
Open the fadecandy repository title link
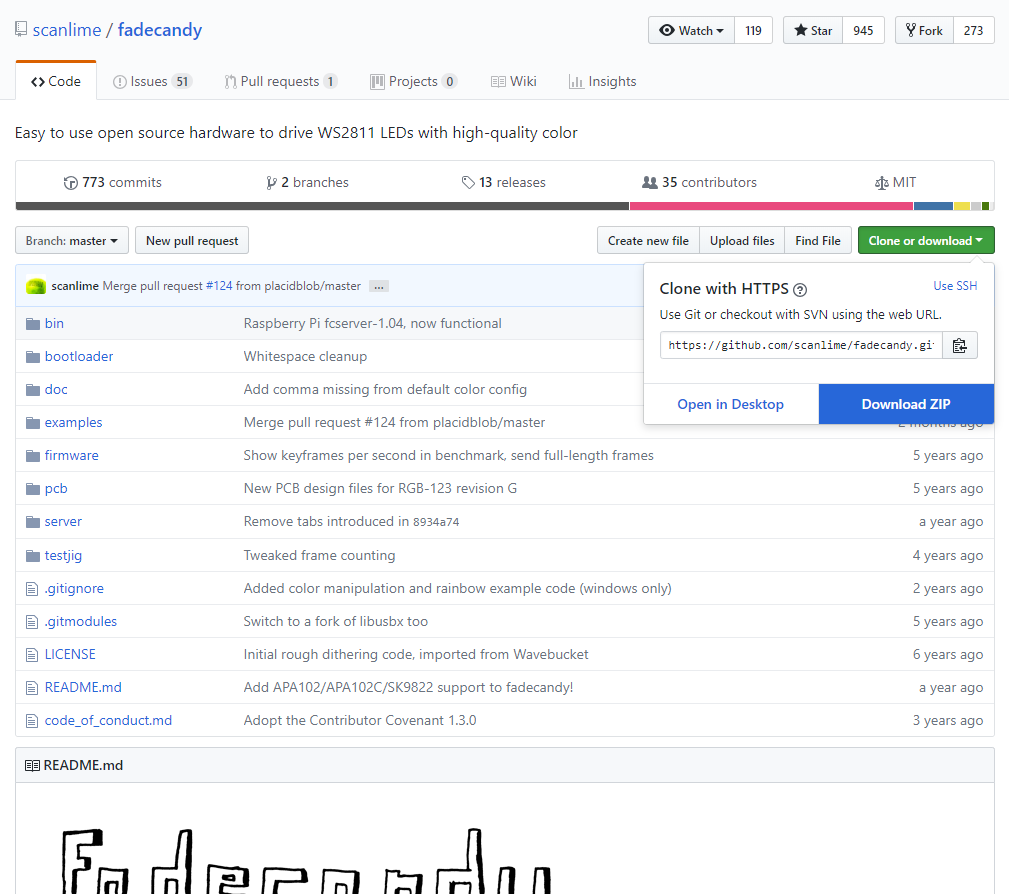tap(160, 30)
